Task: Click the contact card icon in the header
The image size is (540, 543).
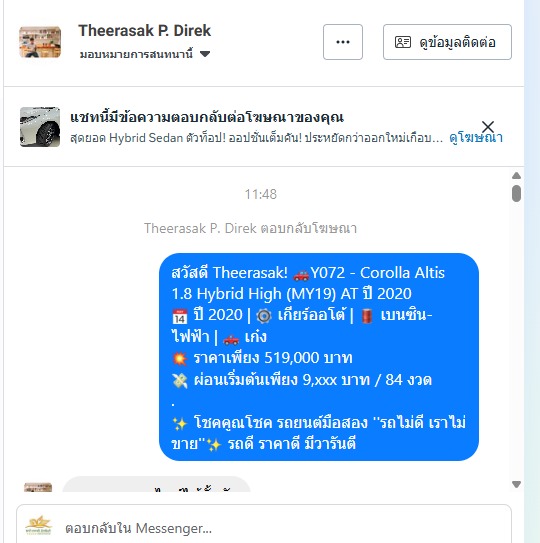Action: [x=403, y=42]
